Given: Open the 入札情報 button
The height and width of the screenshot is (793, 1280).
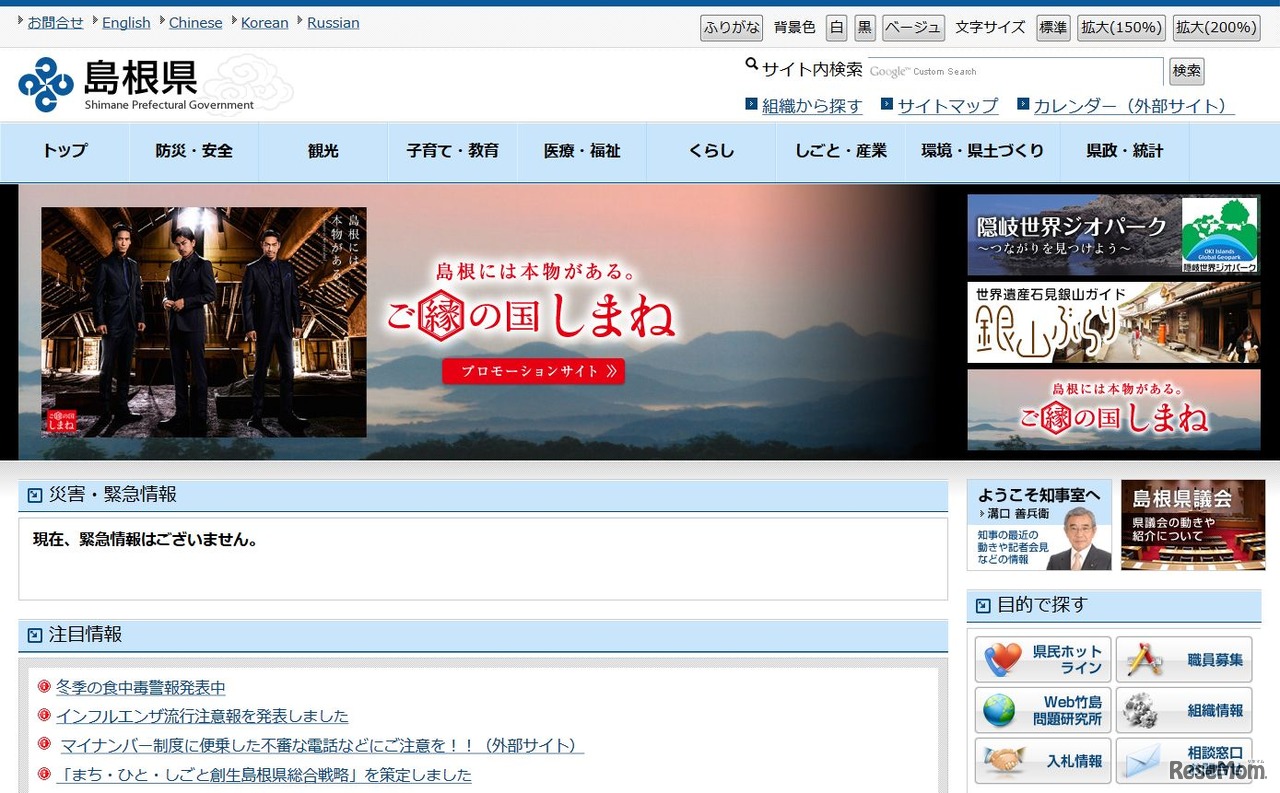Looking at the screenshot, I should [1043, 761].
